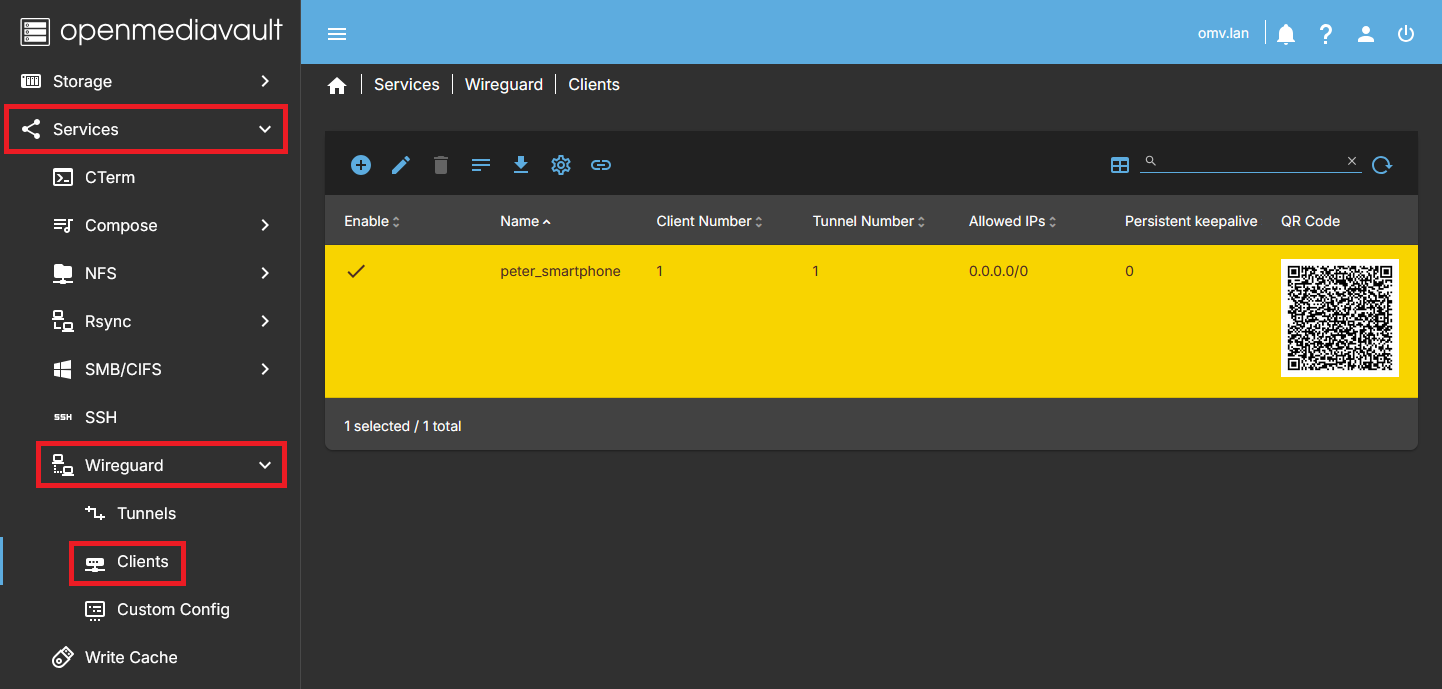1442x689 pixels.
Task: Toggle the hamburger navigation menu
Action: [337, 34]
